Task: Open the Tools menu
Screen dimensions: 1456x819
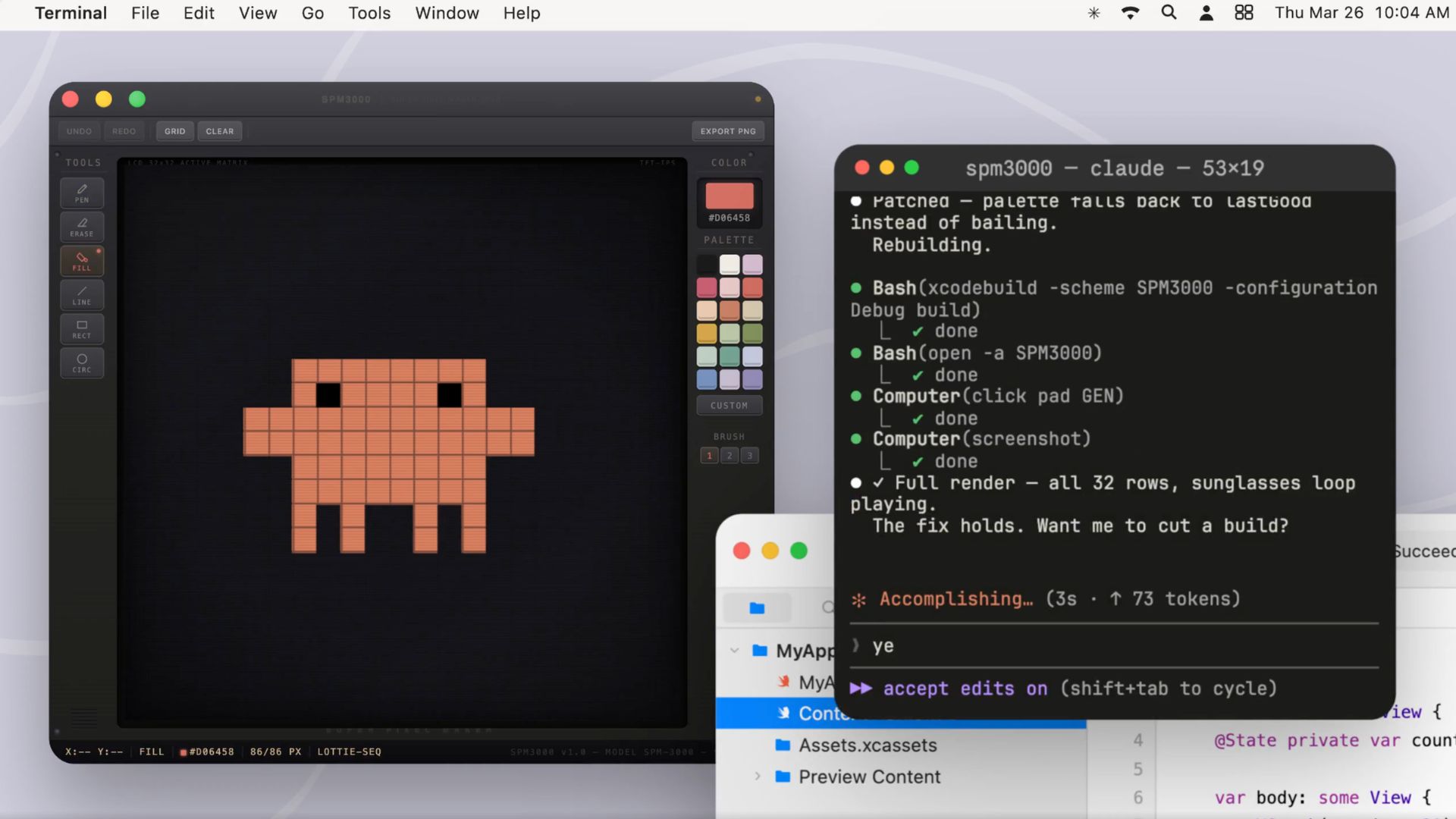Action: pyautogui.click(x=369, y=13)
